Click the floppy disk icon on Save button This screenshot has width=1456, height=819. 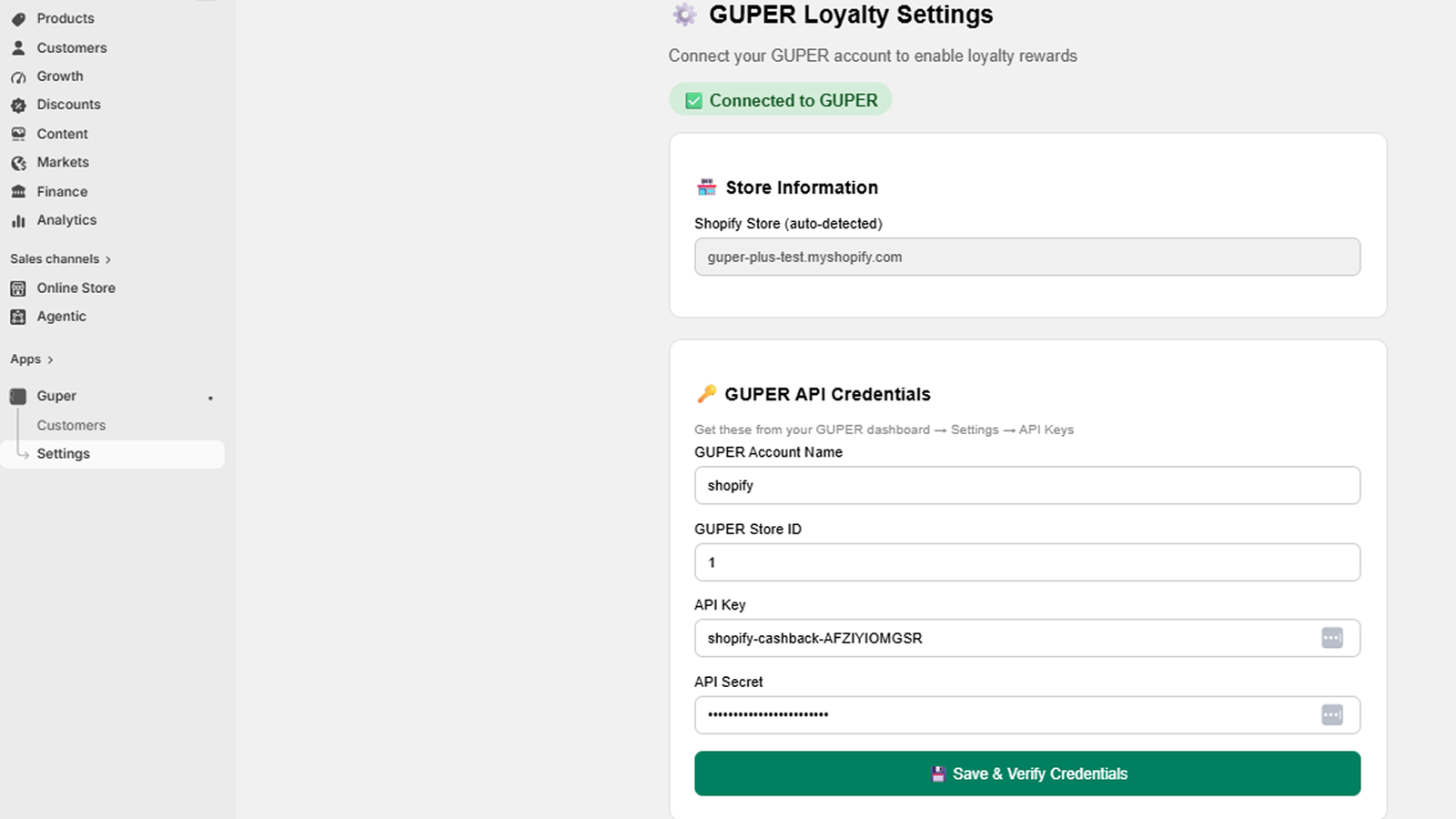[938, 774]
